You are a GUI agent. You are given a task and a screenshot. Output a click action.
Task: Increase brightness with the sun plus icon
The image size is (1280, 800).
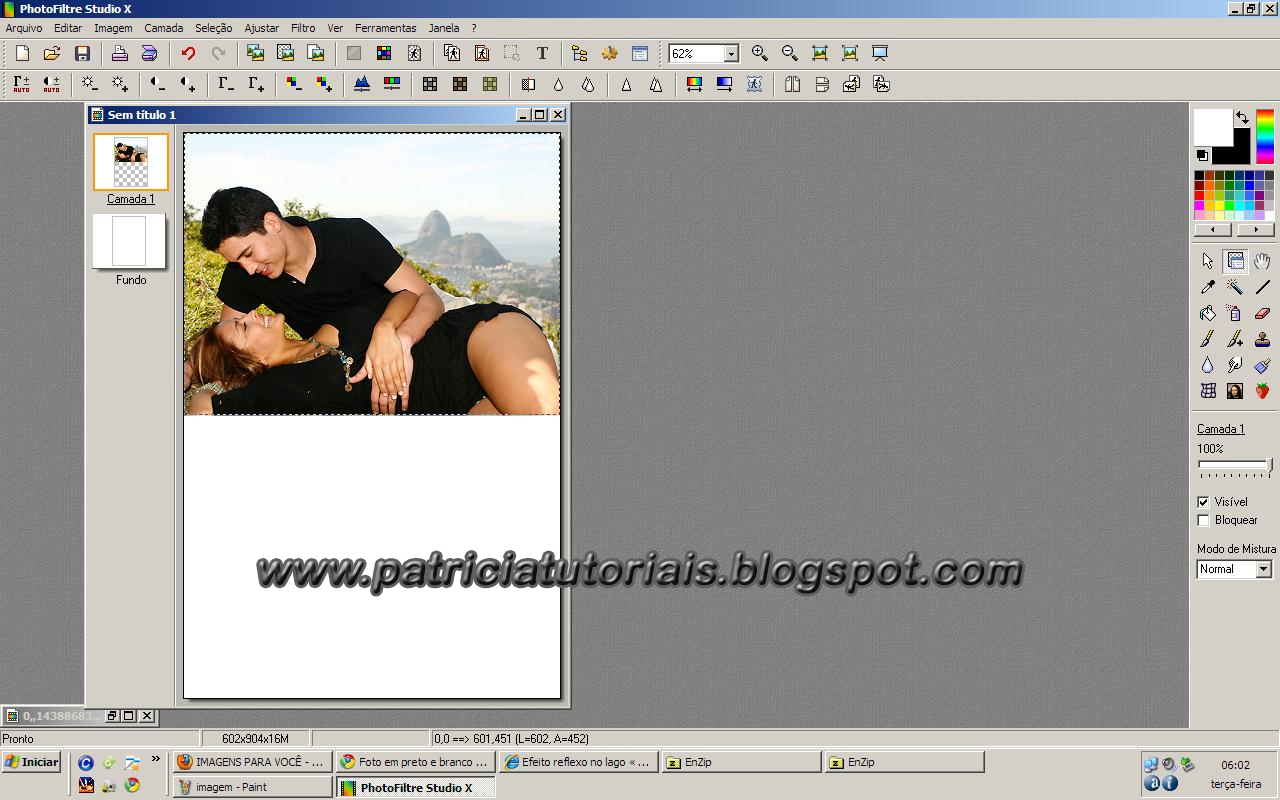point(119,84)
